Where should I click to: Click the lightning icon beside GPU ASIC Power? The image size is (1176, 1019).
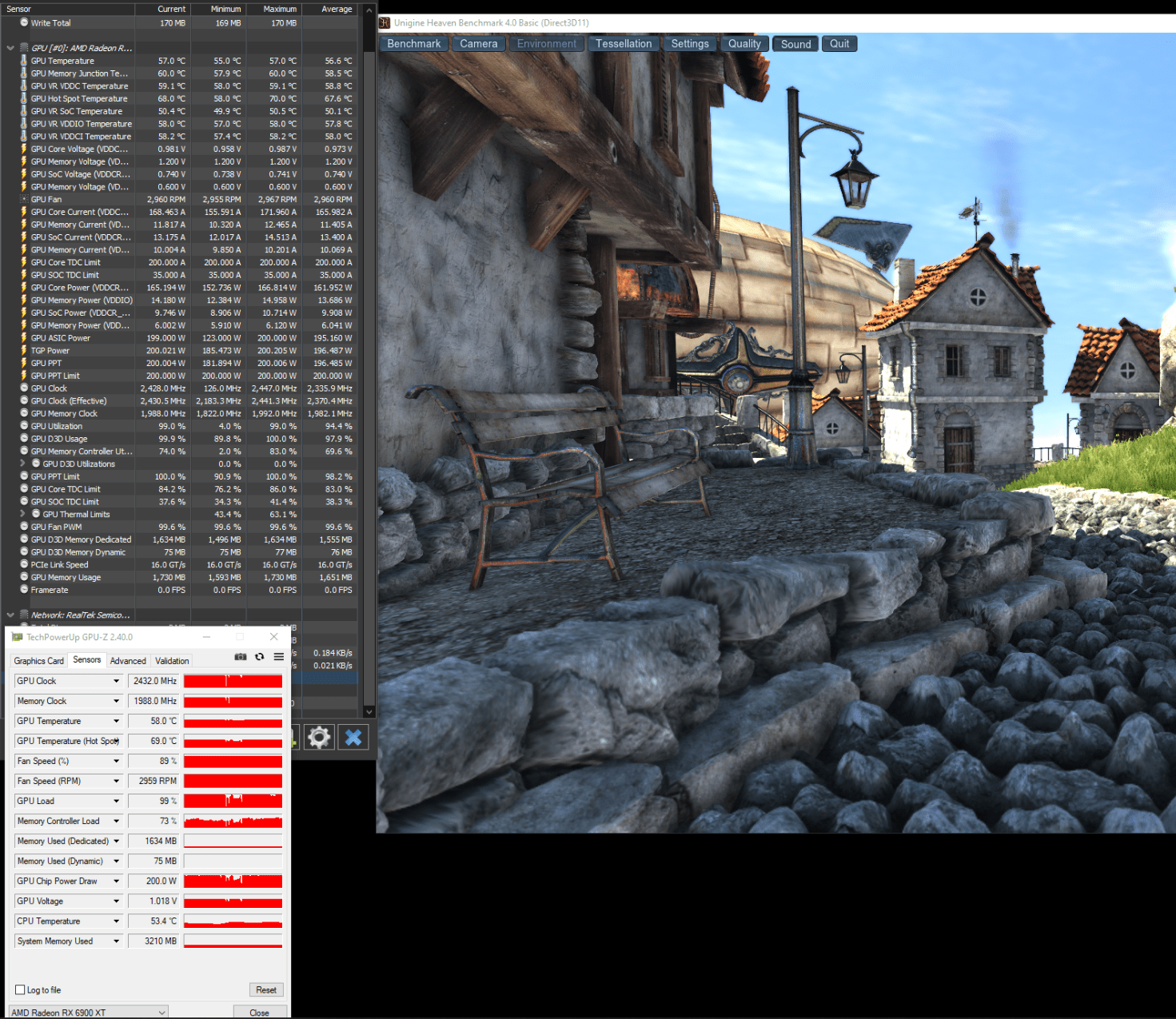24,338
